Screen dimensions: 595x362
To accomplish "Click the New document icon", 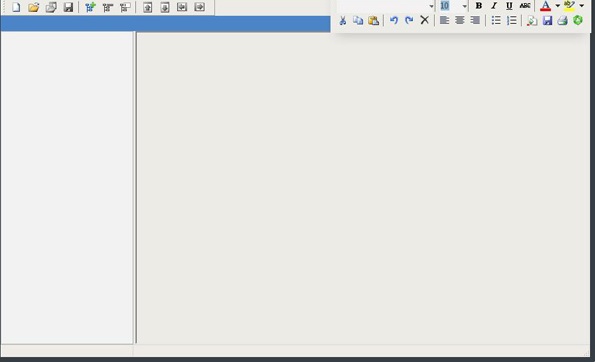I will pos(16,7).
